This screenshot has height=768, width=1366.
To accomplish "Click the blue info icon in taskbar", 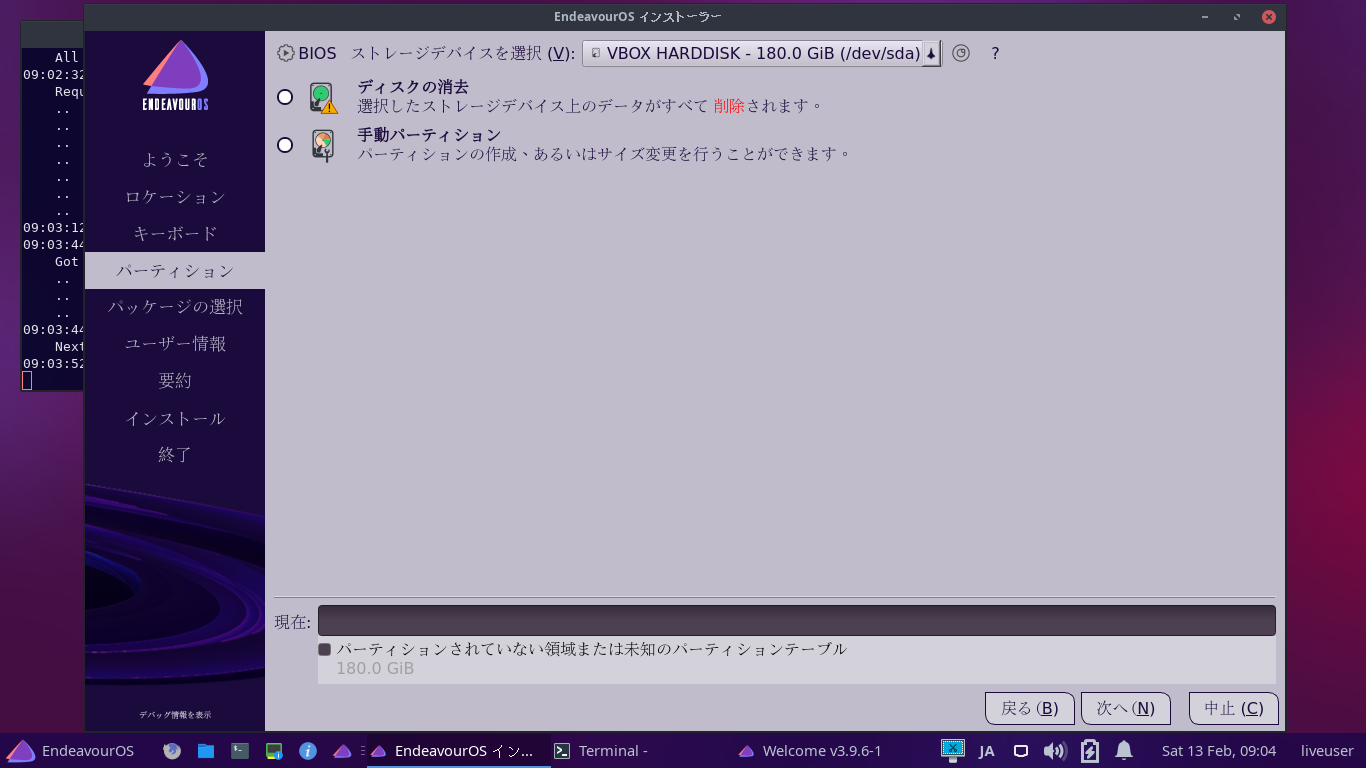I will point(308,750).
